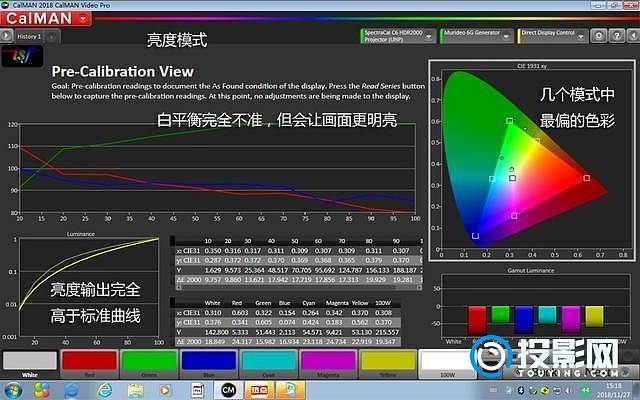Open CalMAN settings gear icon
Image resolution: width=640 pixels, height=400 pixels.
pos(598,36)
